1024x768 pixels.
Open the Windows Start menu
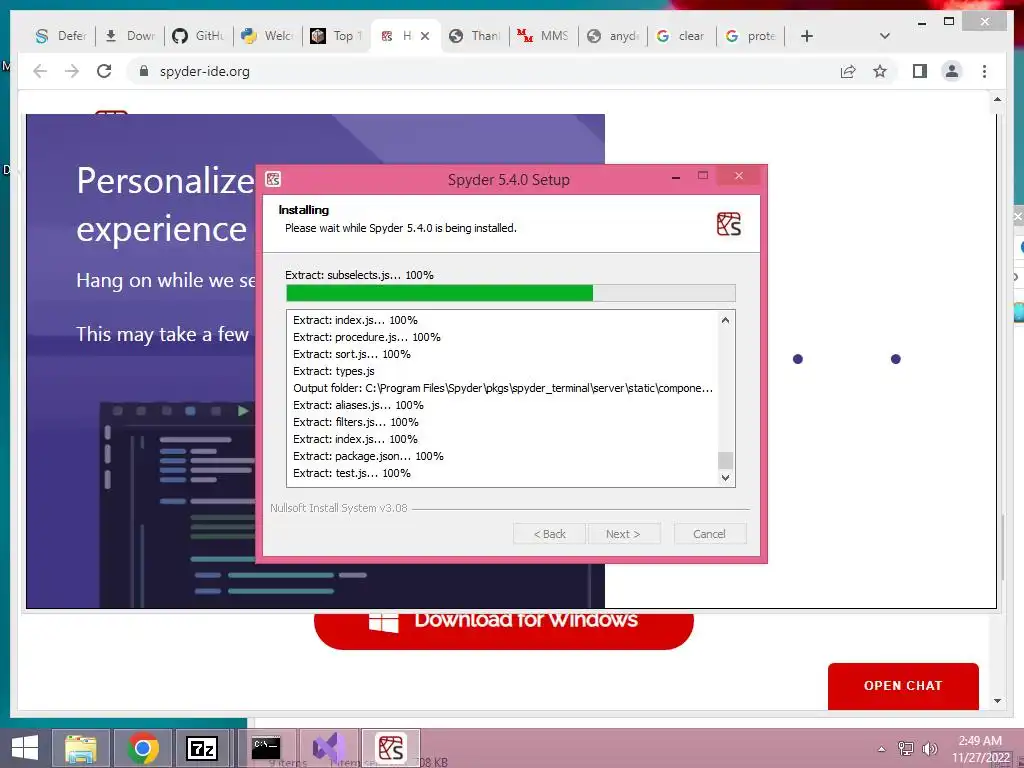[x=25, y=748]
